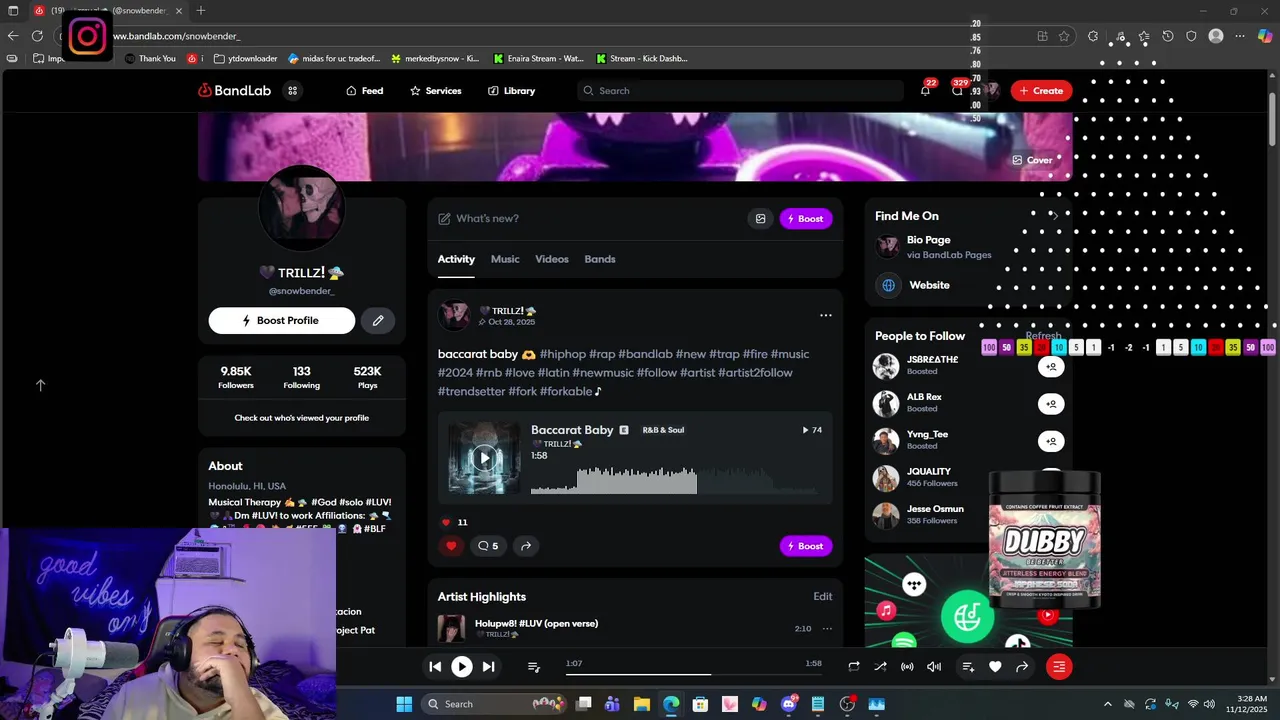Switch to the Music tab
1280x720 pixels.
tap(505, 259)
